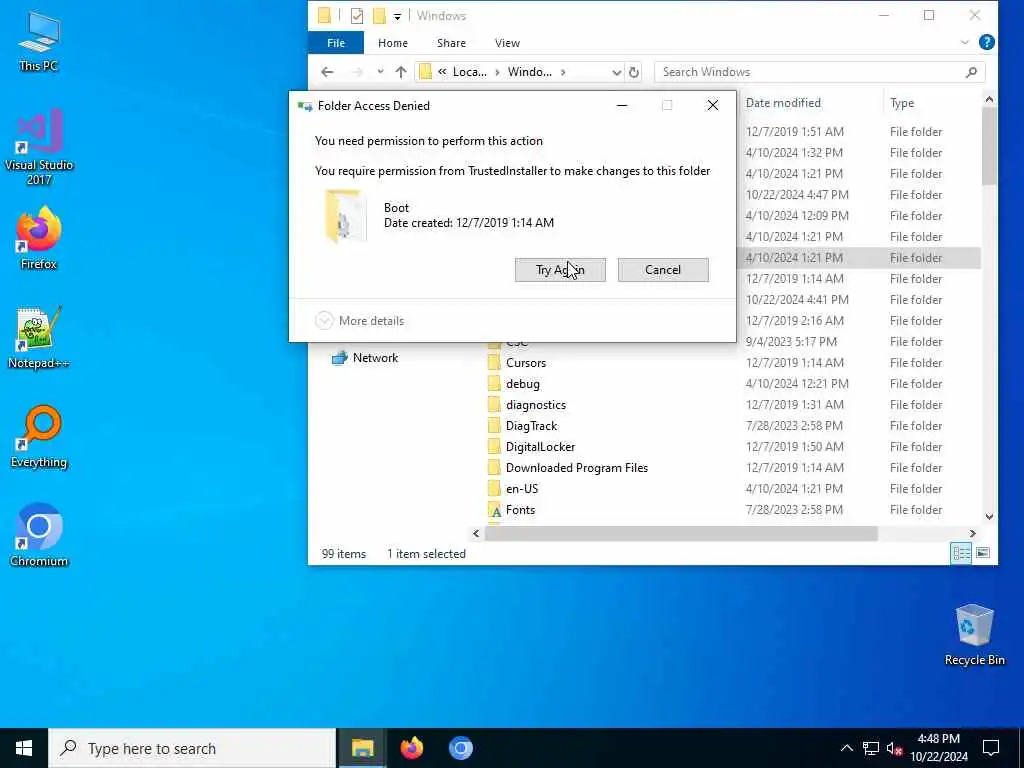The width and height of the screenshot is (1024, 768).
Task: Open the Customize Quick Access Toolbar dropdown
Action: coord(397,16)
